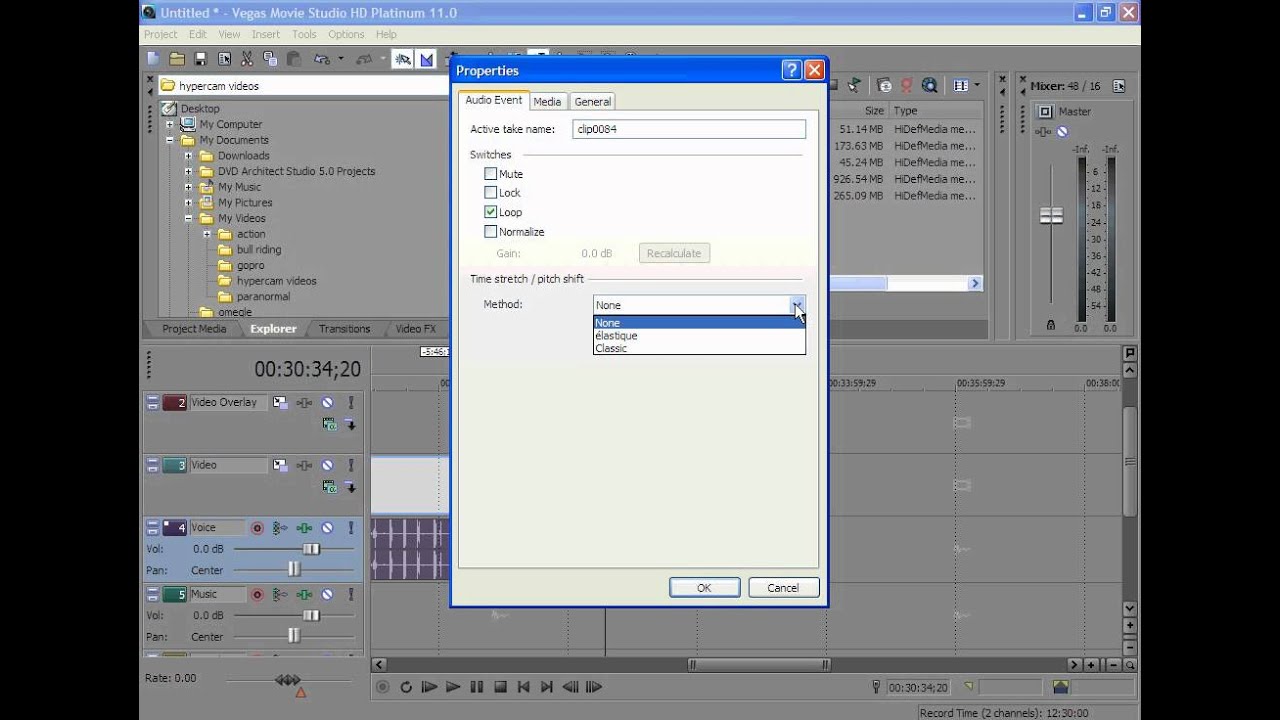
Task: Adjust the Voice track volume slider
Action: tap(311, 549)
